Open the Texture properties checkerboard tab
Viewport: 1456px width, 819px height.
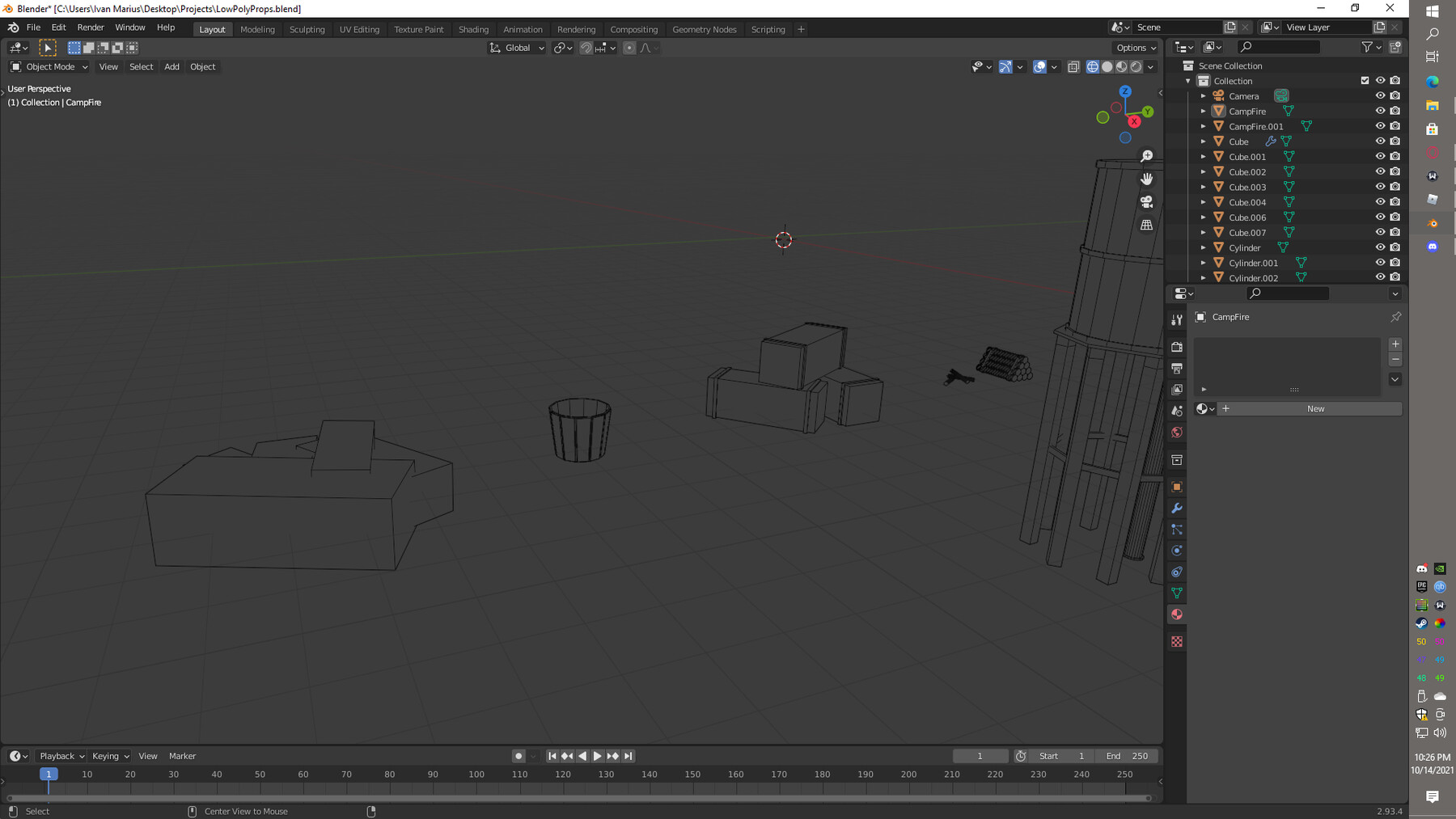1177,641
